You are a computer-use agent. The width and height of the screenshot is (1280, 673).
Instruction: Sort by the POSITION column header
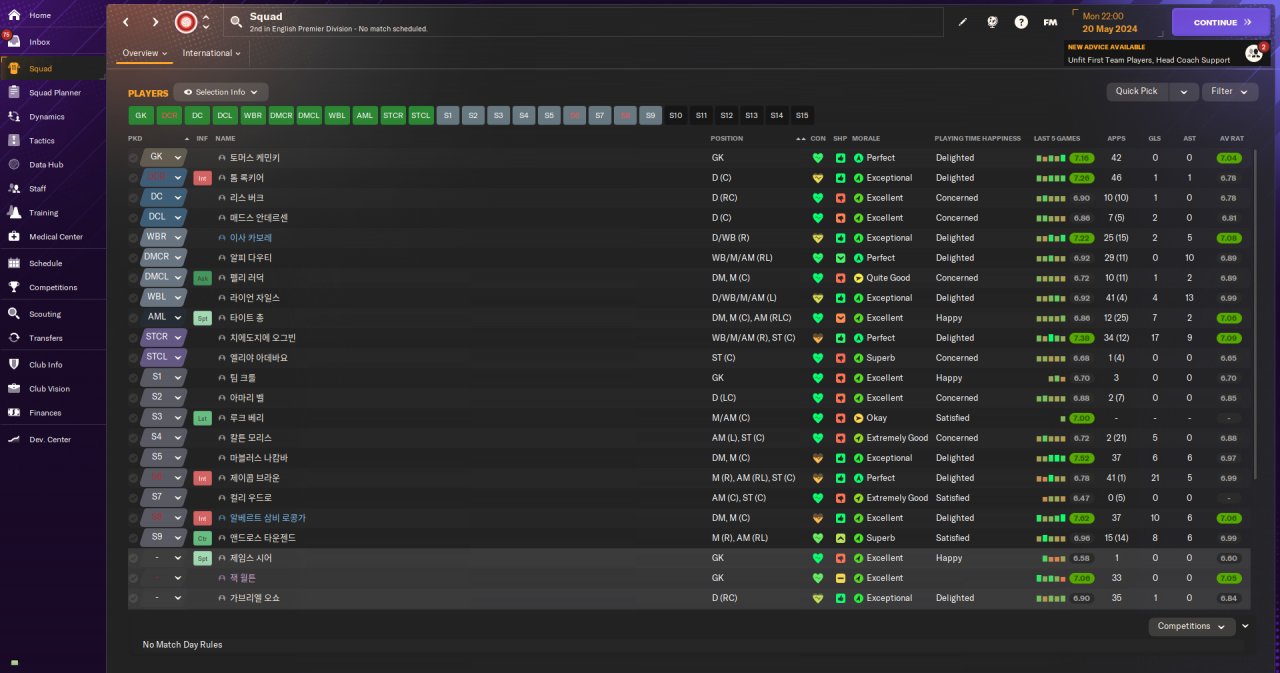(727, 138)
